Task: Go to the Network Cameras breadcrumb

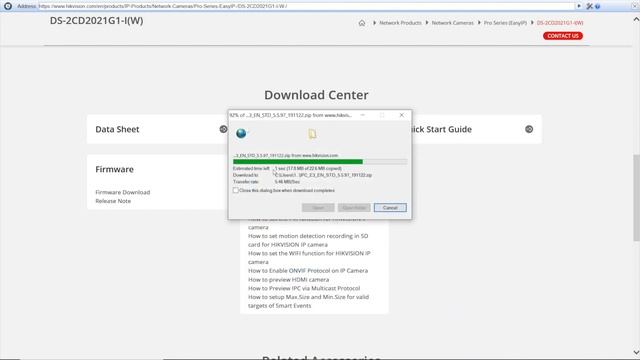Action: point(453,23)
